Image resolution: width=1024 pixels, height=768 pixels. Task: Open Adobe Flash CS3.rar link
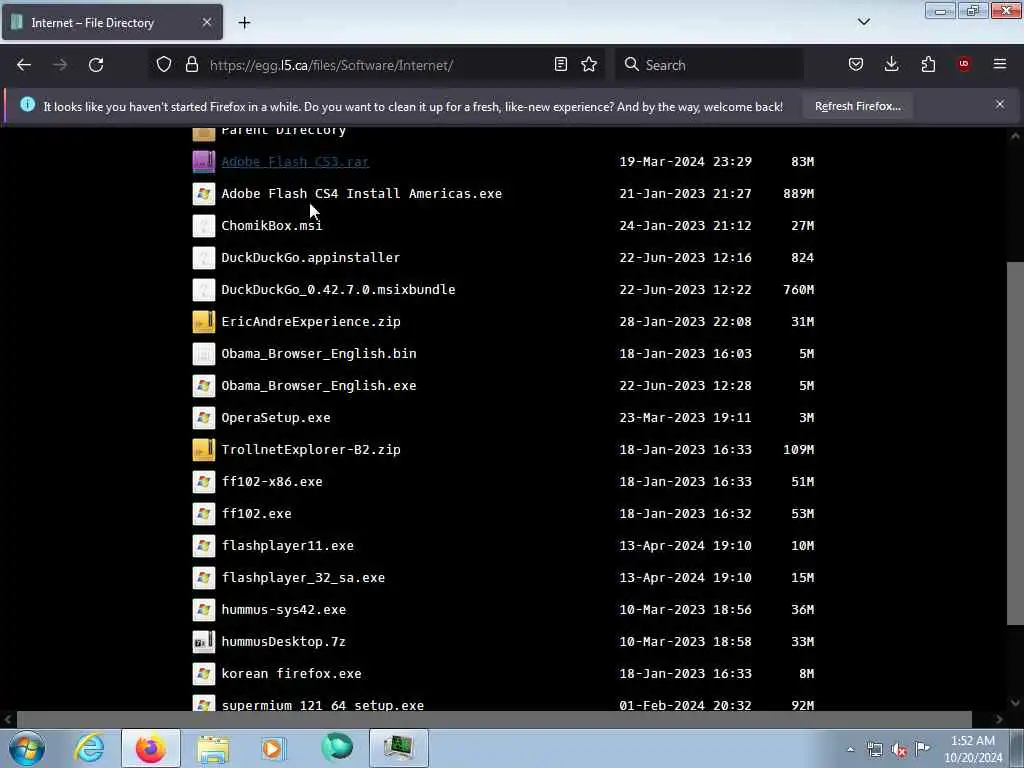pos(295,161)
